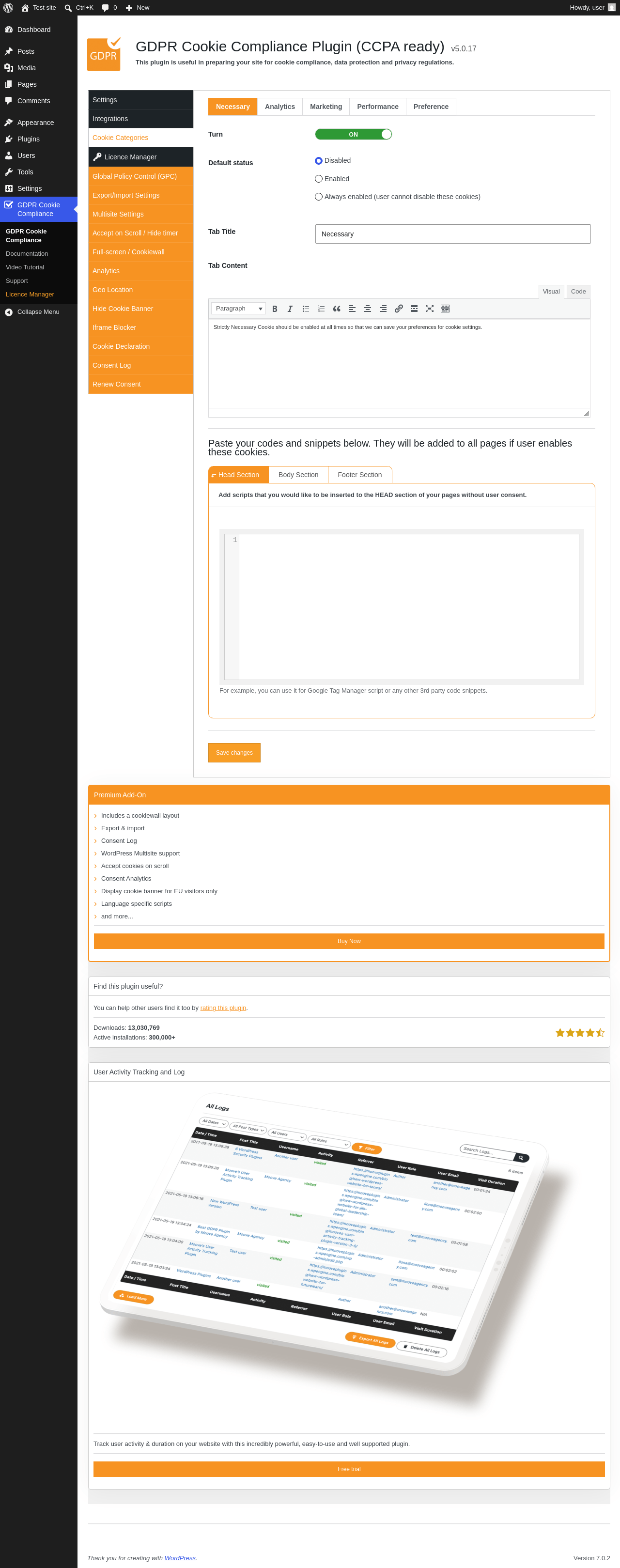Open the comments bubble in admin bar

105,8
